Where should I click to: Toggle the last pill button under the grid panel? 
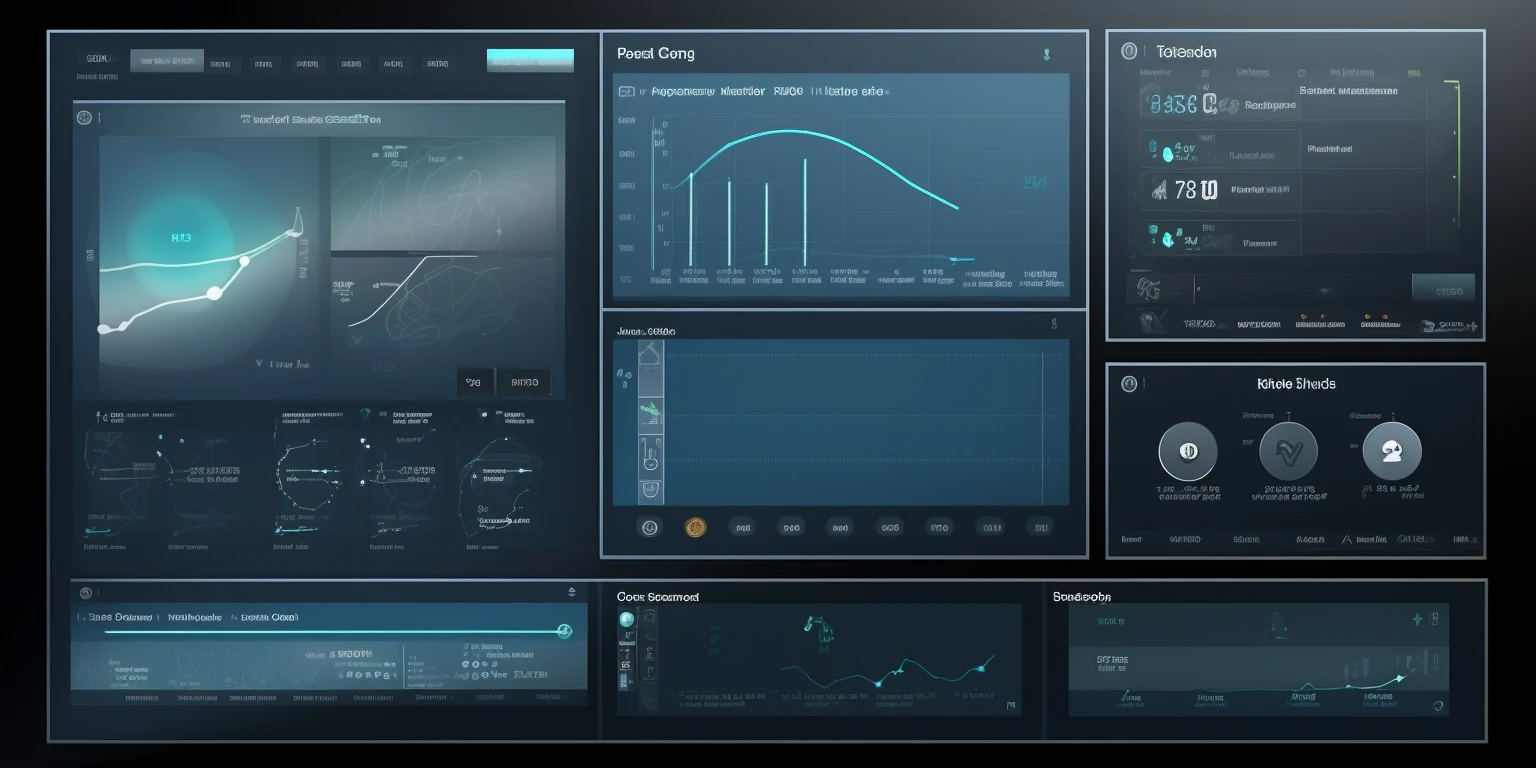pyautogui.click(x=1040, y=527)
